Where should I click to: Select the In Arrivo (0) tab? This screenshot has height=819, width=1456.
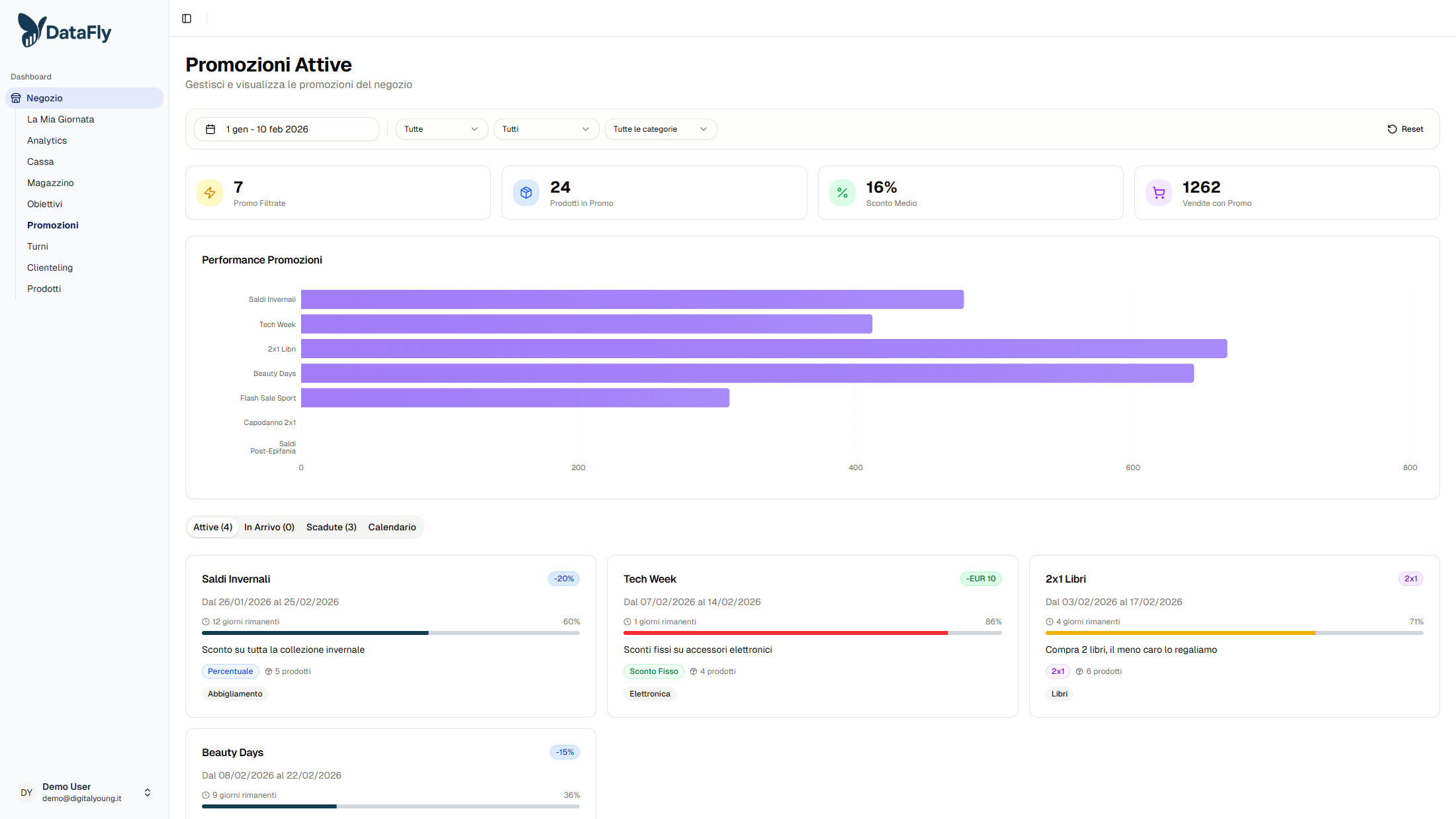coord(269,527)
